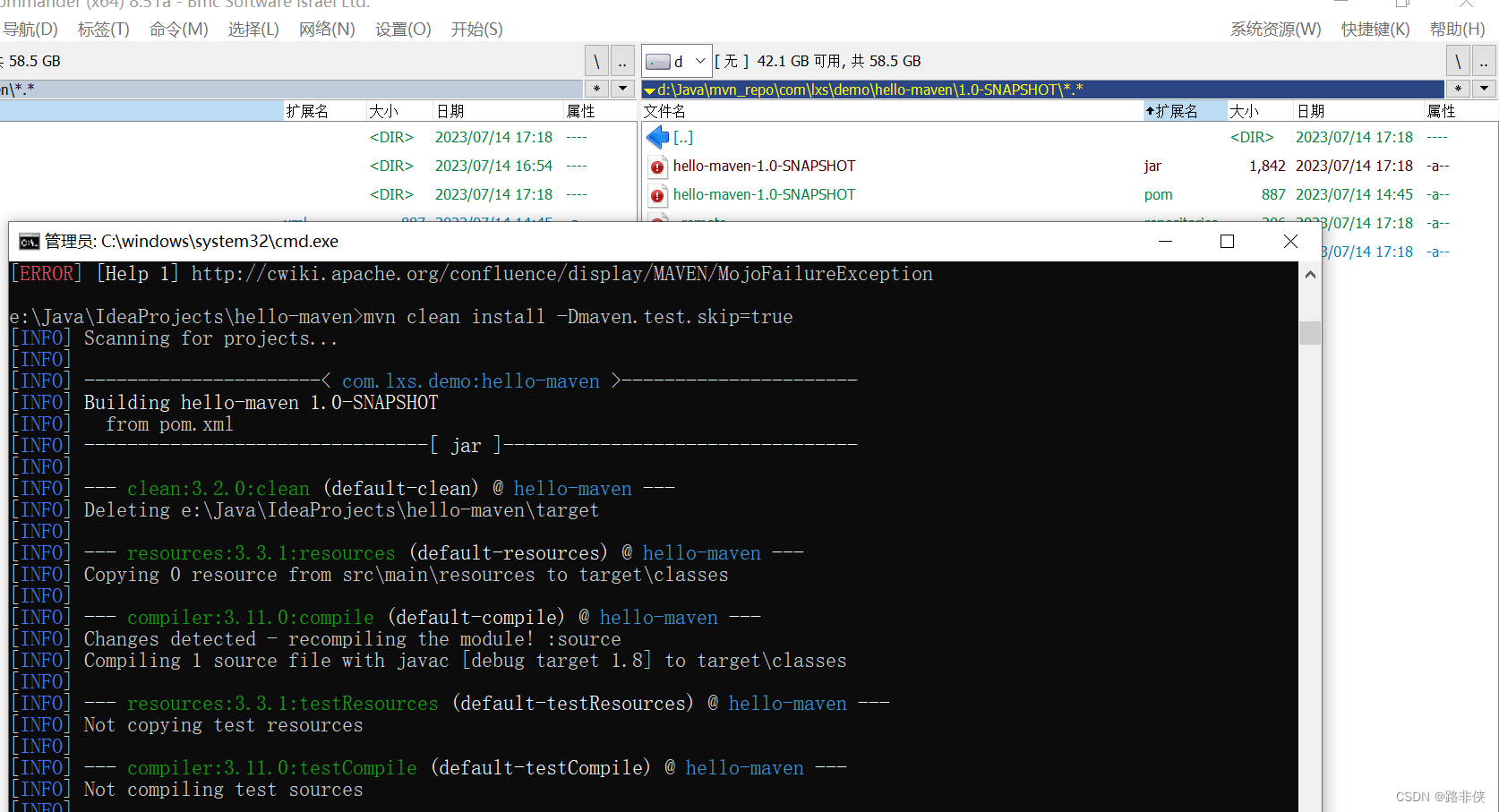Image resolution: width=1499 pixels, height=812 pixels.
Task: Sort right panel by 属性 column
Action: [1460, 111]
